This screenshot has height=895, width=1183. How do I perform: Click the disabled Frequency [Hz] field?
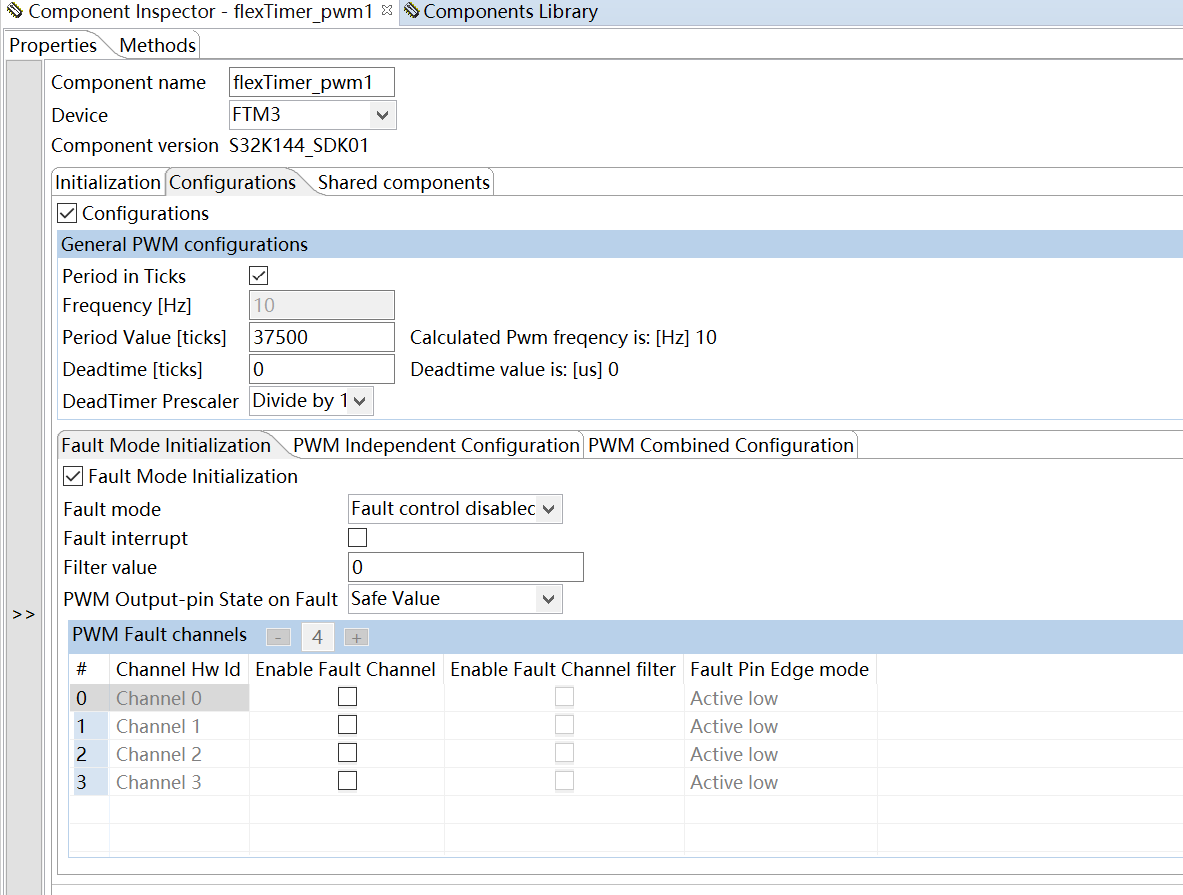click(x=321, y=305)
